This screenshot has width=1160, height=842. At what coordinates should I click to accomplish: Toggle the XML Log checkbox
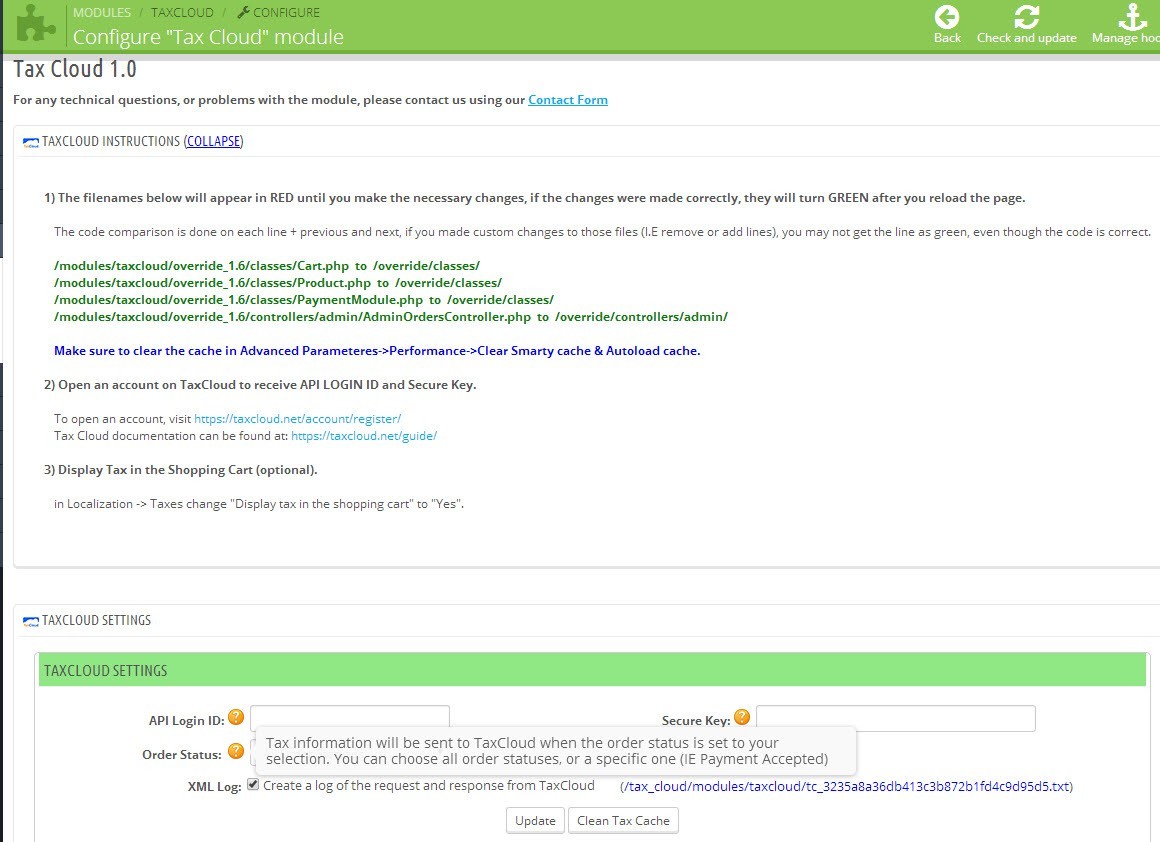tap(253, 784)
